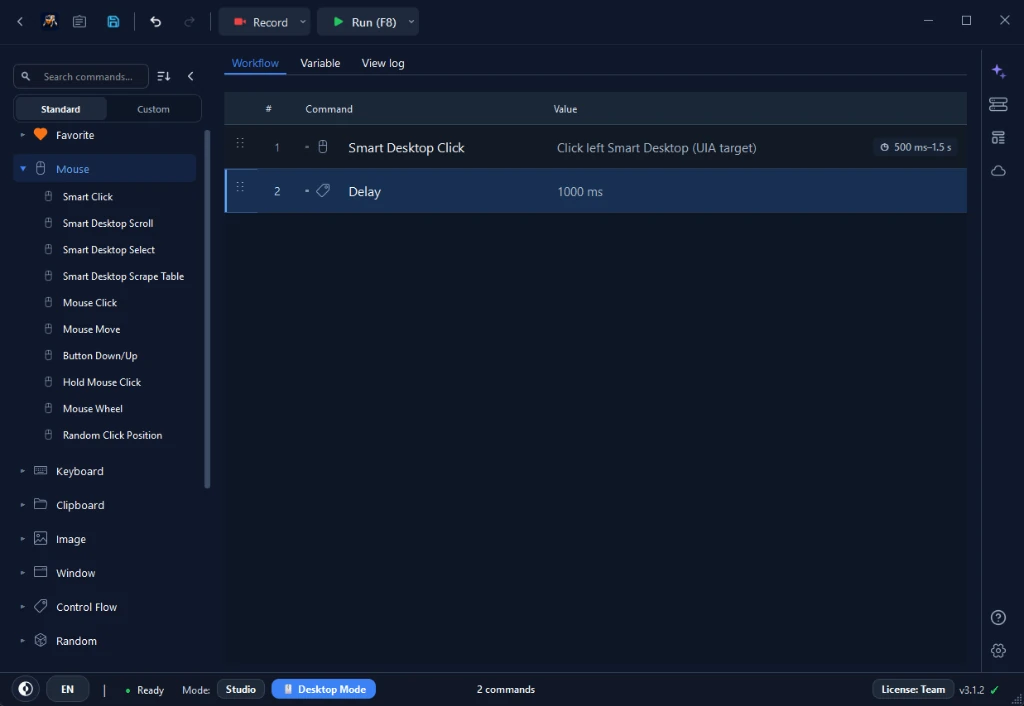Select the Random Click Position command
This screenshot has height=706, width=1024.
tap(112, 435)
